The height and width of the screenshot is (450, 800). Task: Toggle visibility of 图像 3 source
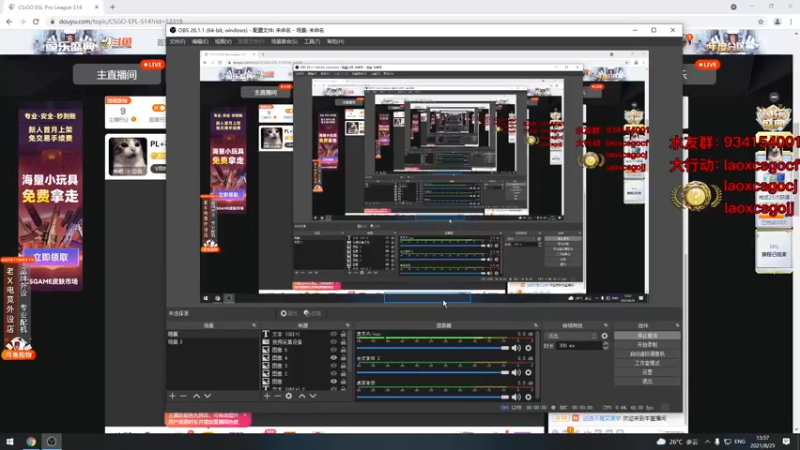point(334,366)
